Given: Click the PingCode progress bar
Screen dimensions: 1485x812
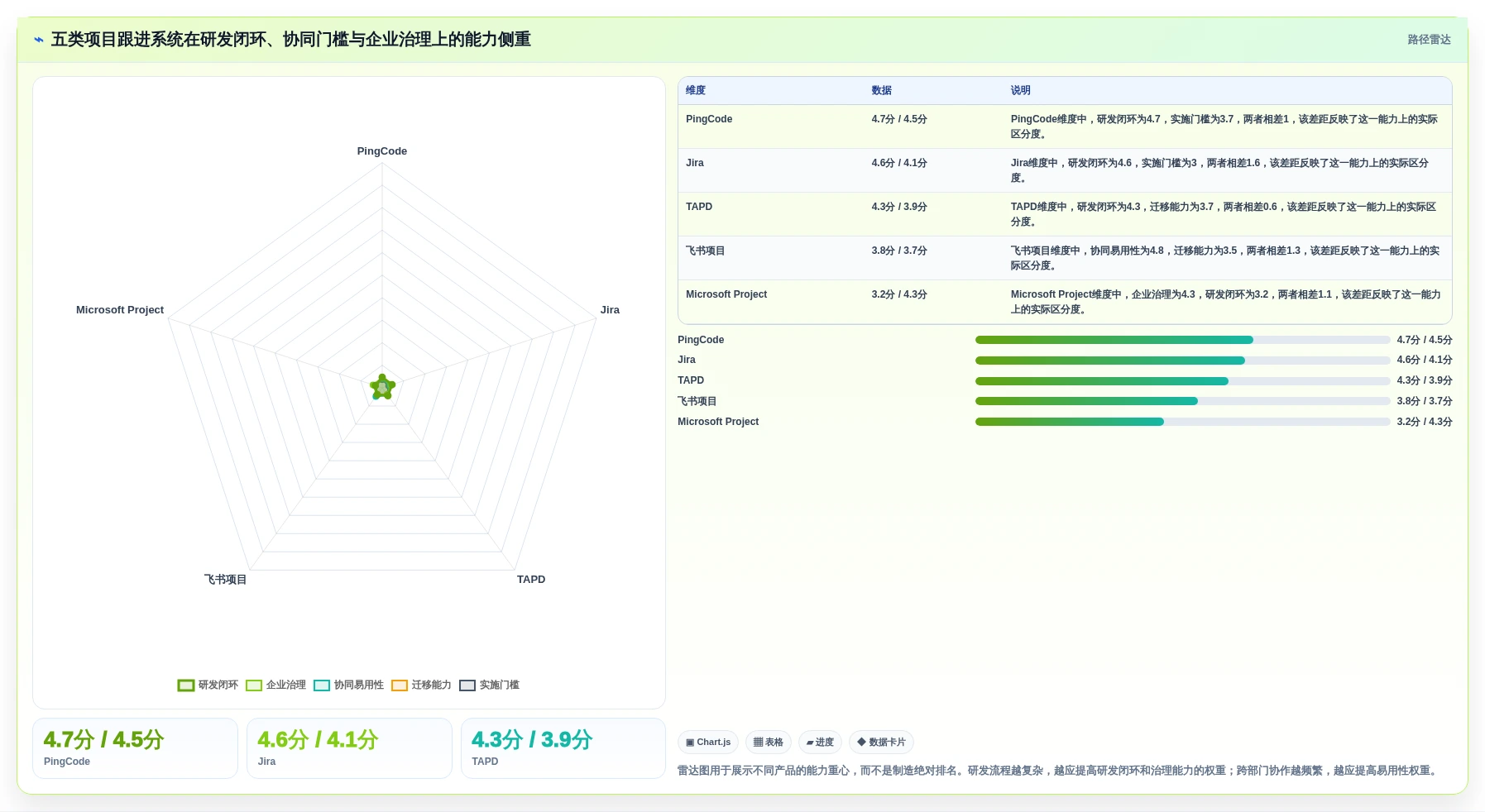Looking at the screenshot, I should click(1182, 340).
